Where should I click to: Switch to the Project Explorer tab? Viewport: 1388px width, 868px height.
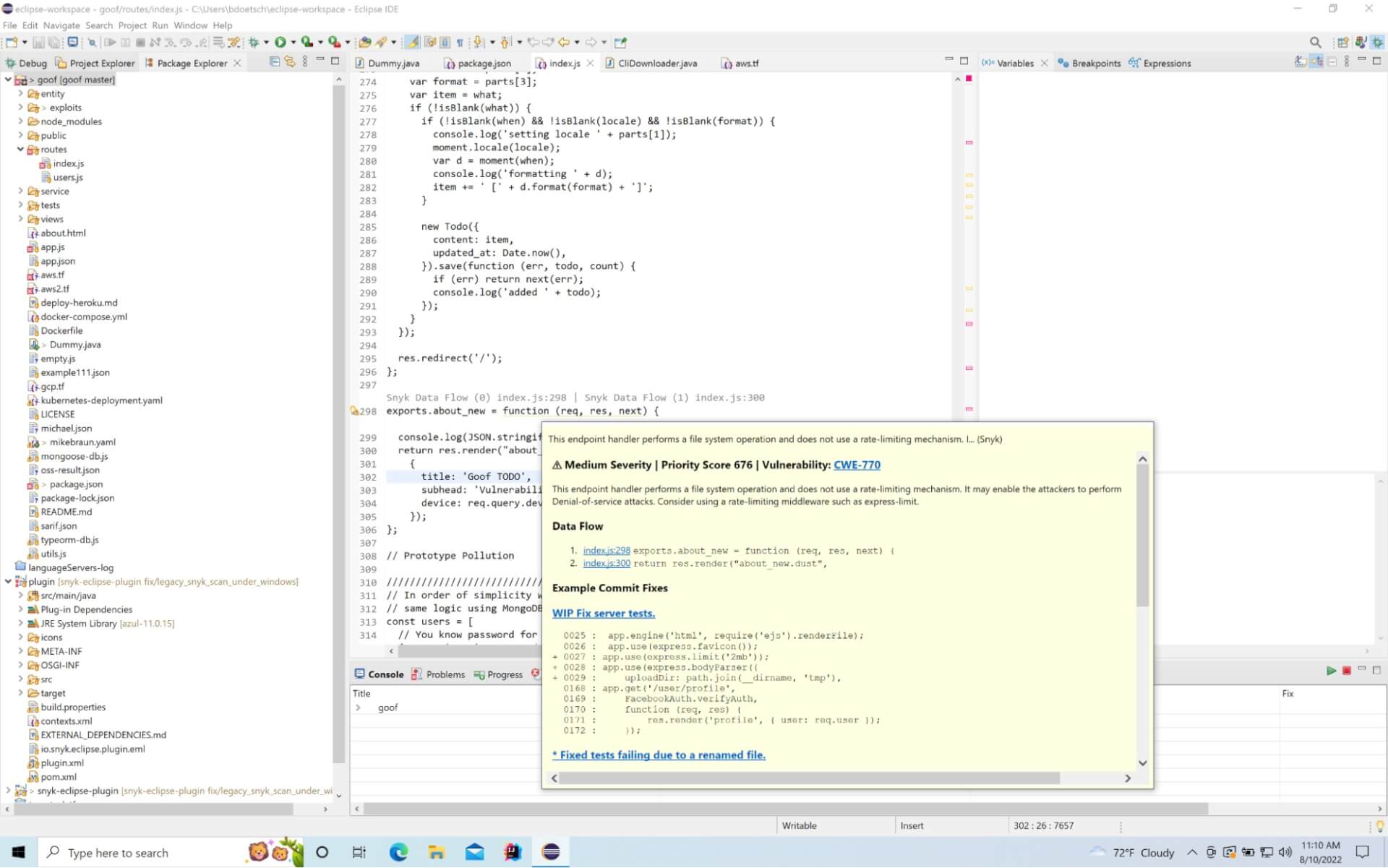pos(95,64)
